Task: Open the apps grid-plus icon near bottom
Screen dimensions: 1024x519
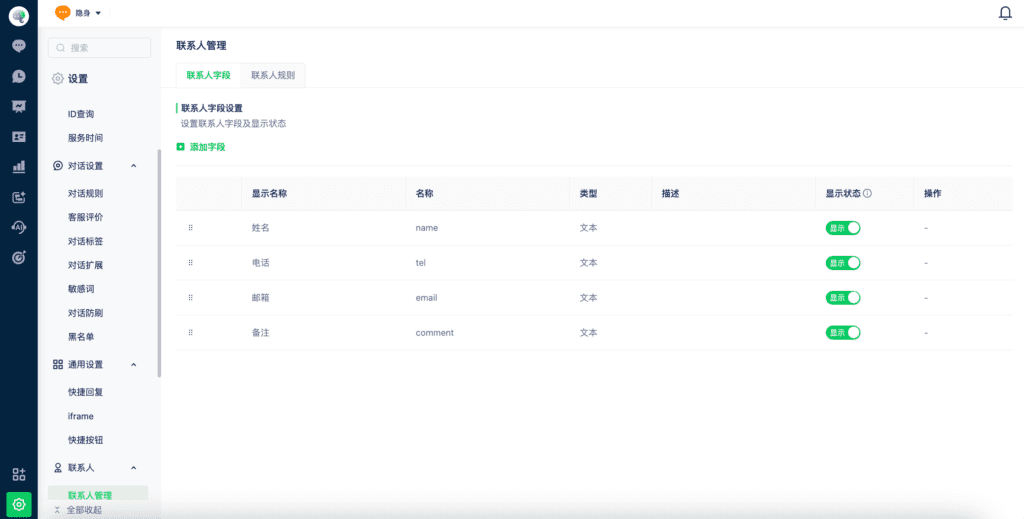Action: point(19,475)
